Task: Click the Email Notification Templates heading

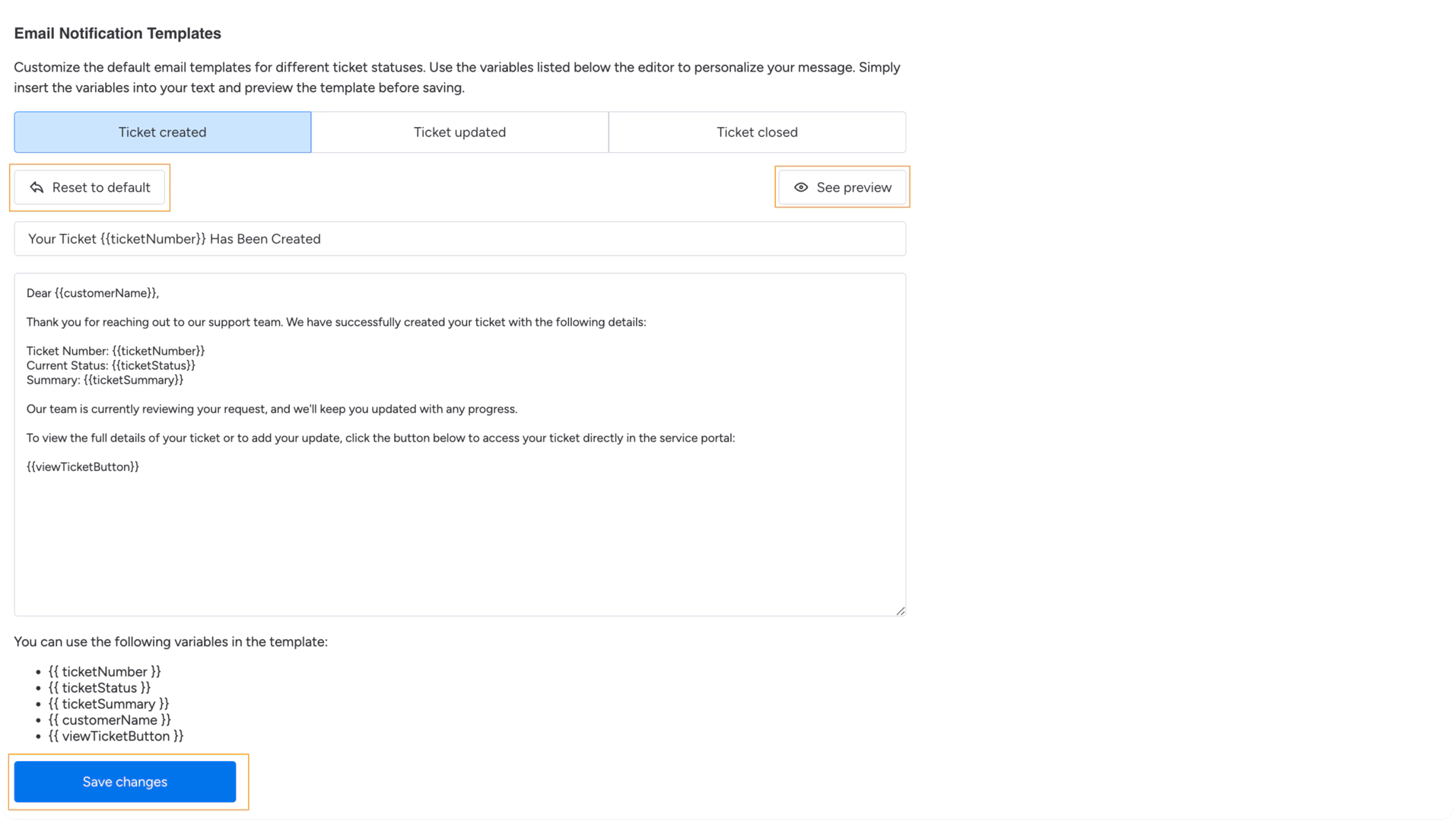Action: tap(118, 33)
